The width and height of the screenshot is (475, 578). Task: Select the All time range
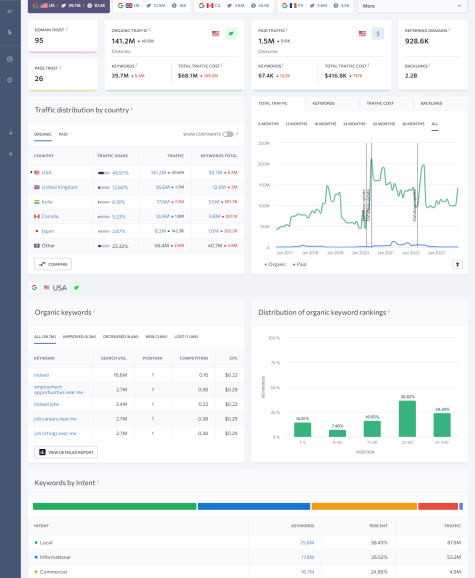point(435,124)
